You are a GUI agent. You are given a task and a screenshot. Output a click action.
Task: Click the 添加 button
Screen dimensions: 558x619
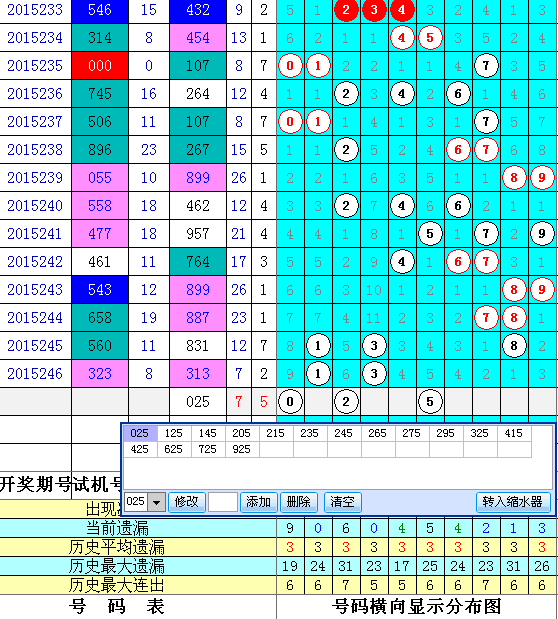tap(259, 502)
